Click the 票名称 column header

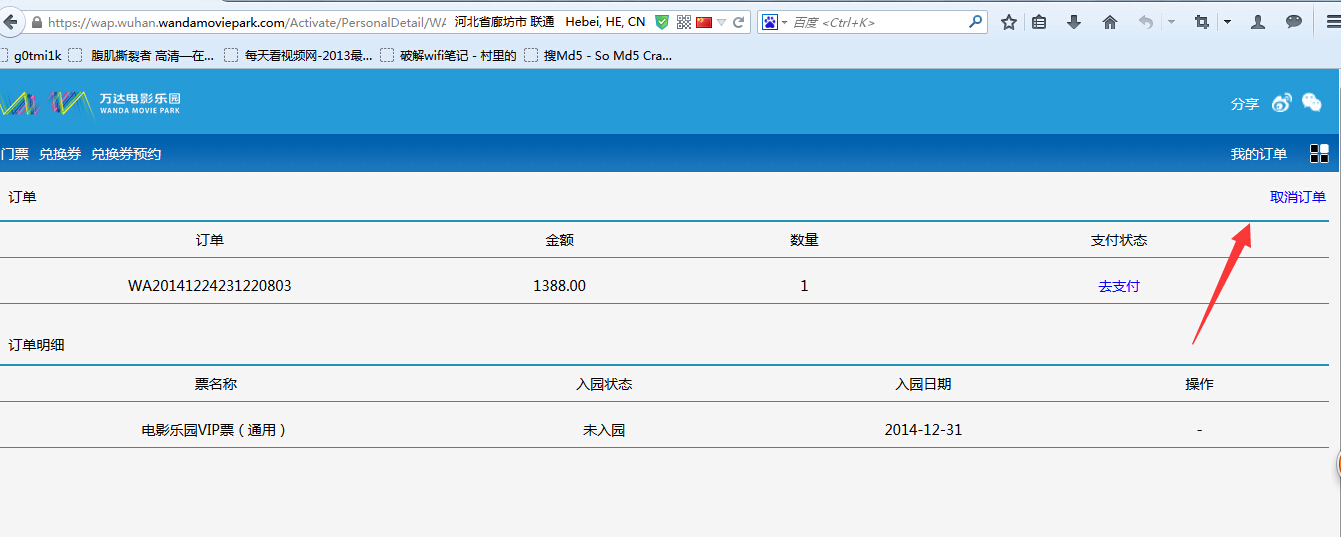click(x=216, y=384)
